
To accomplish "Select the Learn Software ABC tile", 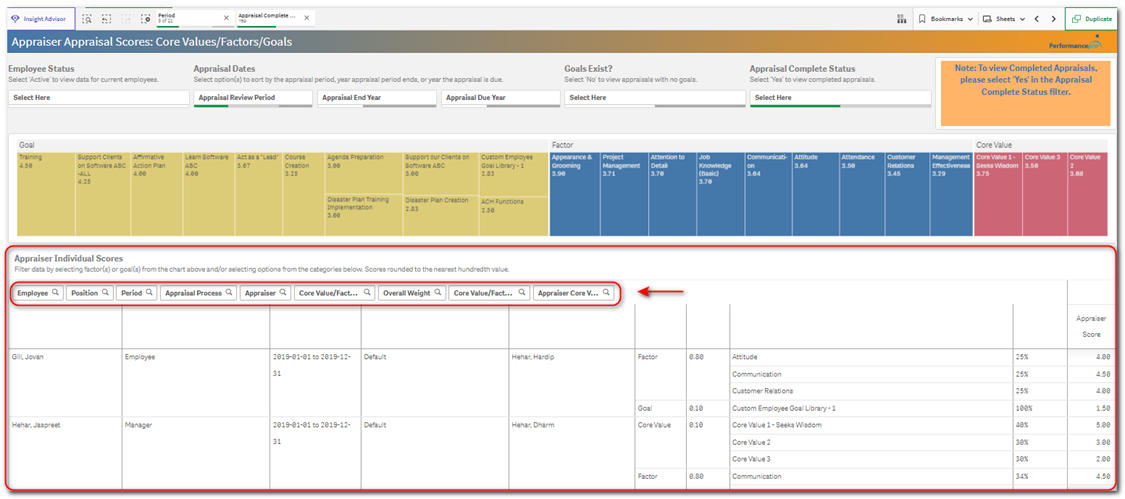I will (x=207, y=193).
